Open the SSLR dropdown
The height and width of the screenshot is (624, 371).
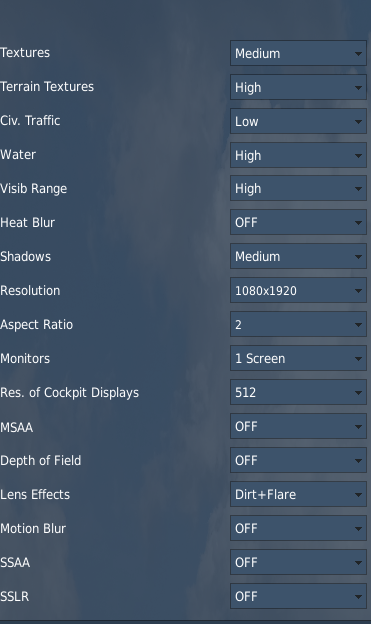298,596
